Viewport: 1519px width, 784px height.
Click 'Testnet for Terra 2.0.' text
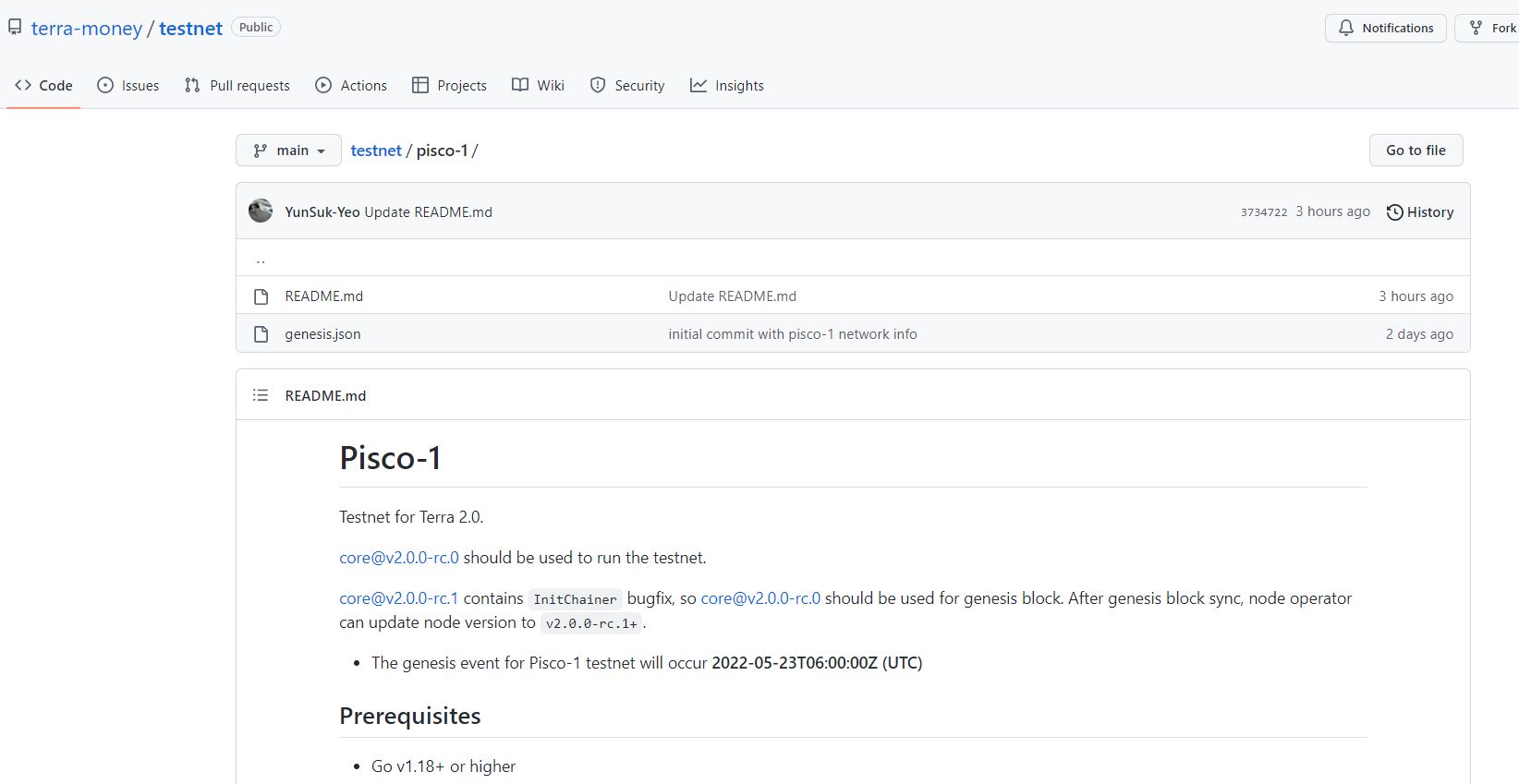tap(411, 517)
